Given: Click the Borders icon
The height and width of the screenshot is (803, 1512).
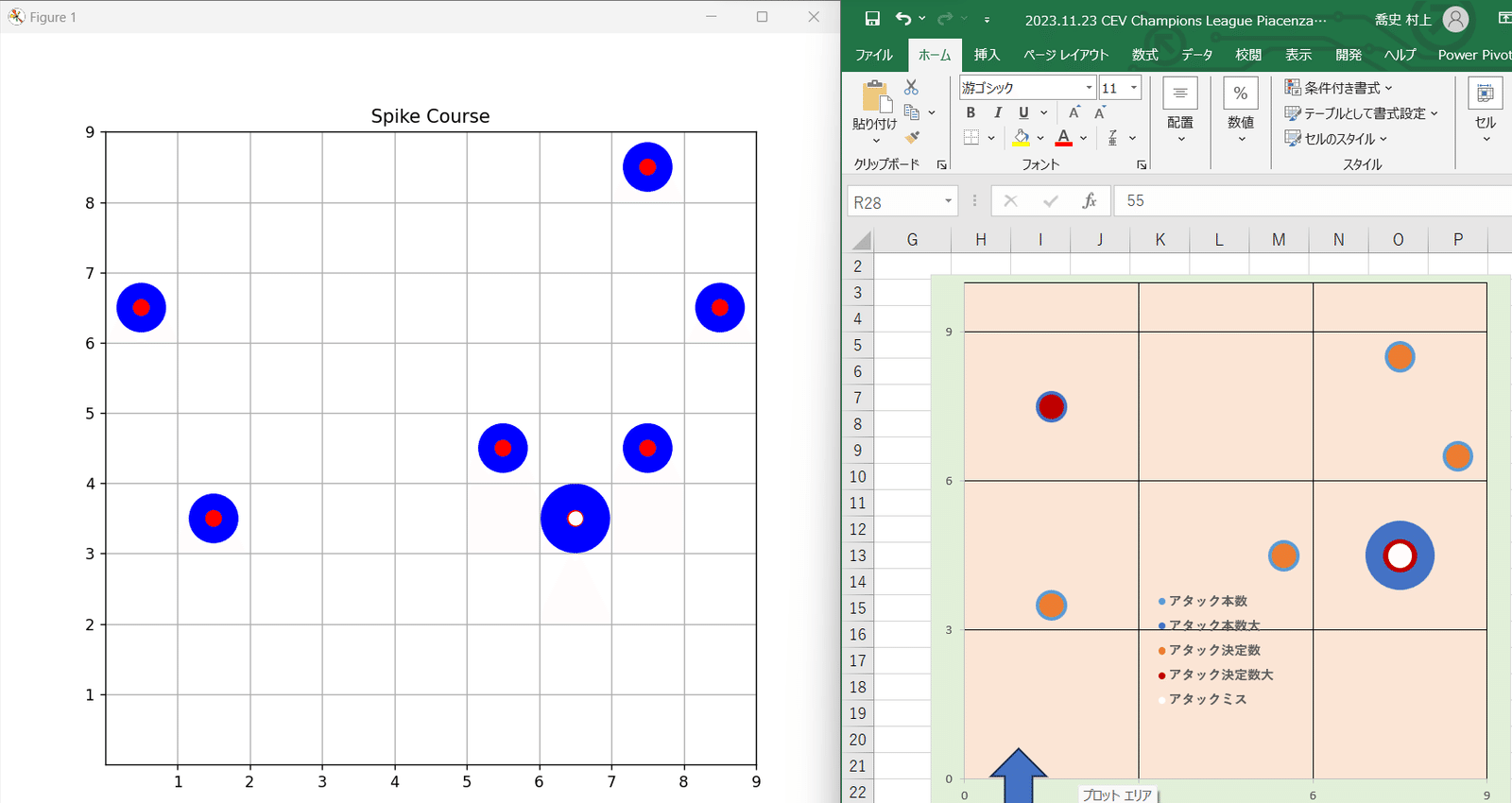Looking at the screenshot, I should tap(971, 138).
